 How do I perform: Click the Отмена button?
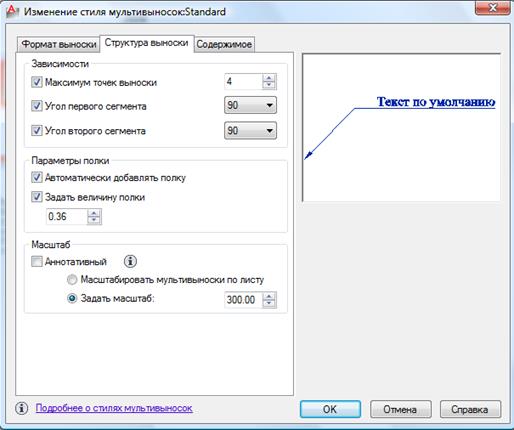[x=401, y=409]
